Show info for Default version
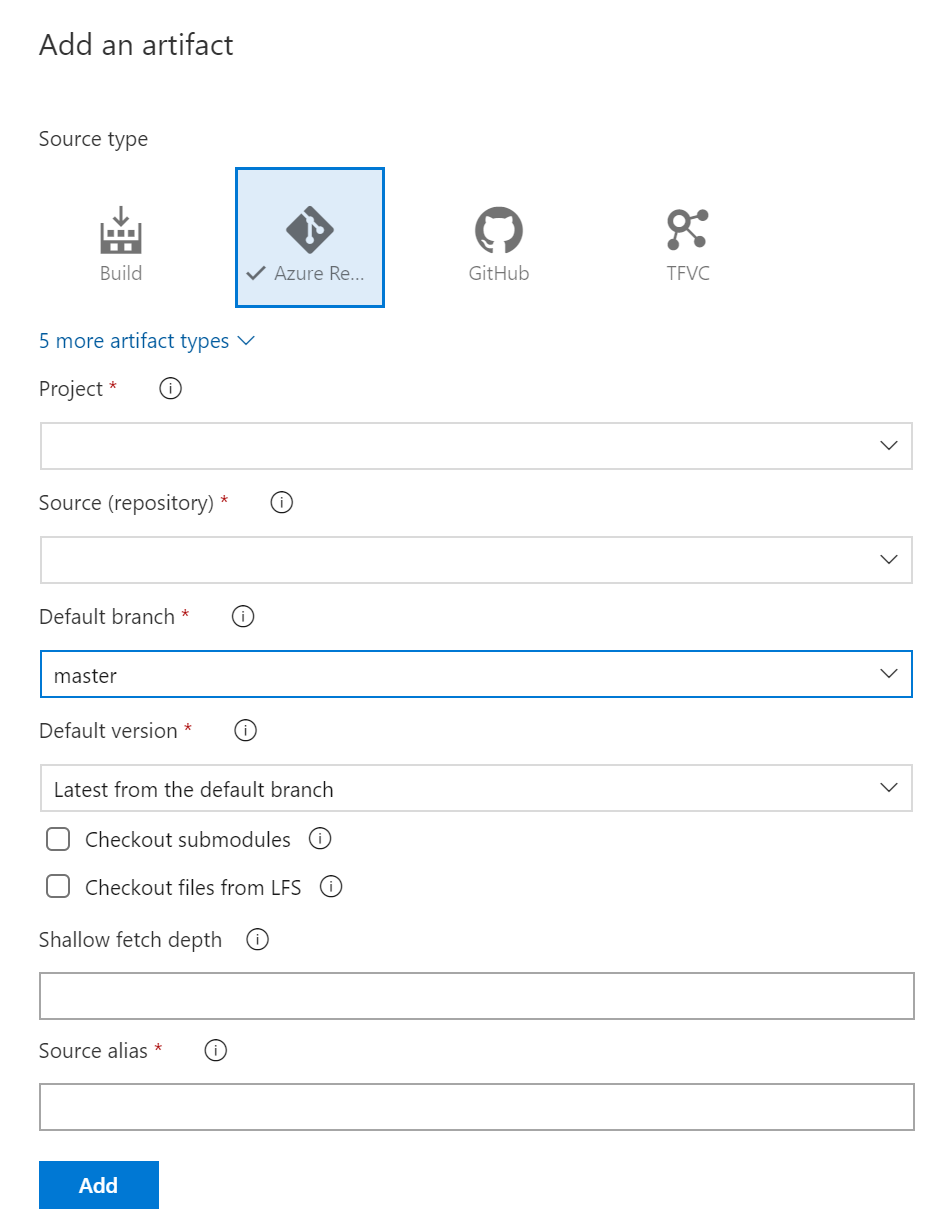This screenshot has width=935, height=1222. (x=245, y=731)
